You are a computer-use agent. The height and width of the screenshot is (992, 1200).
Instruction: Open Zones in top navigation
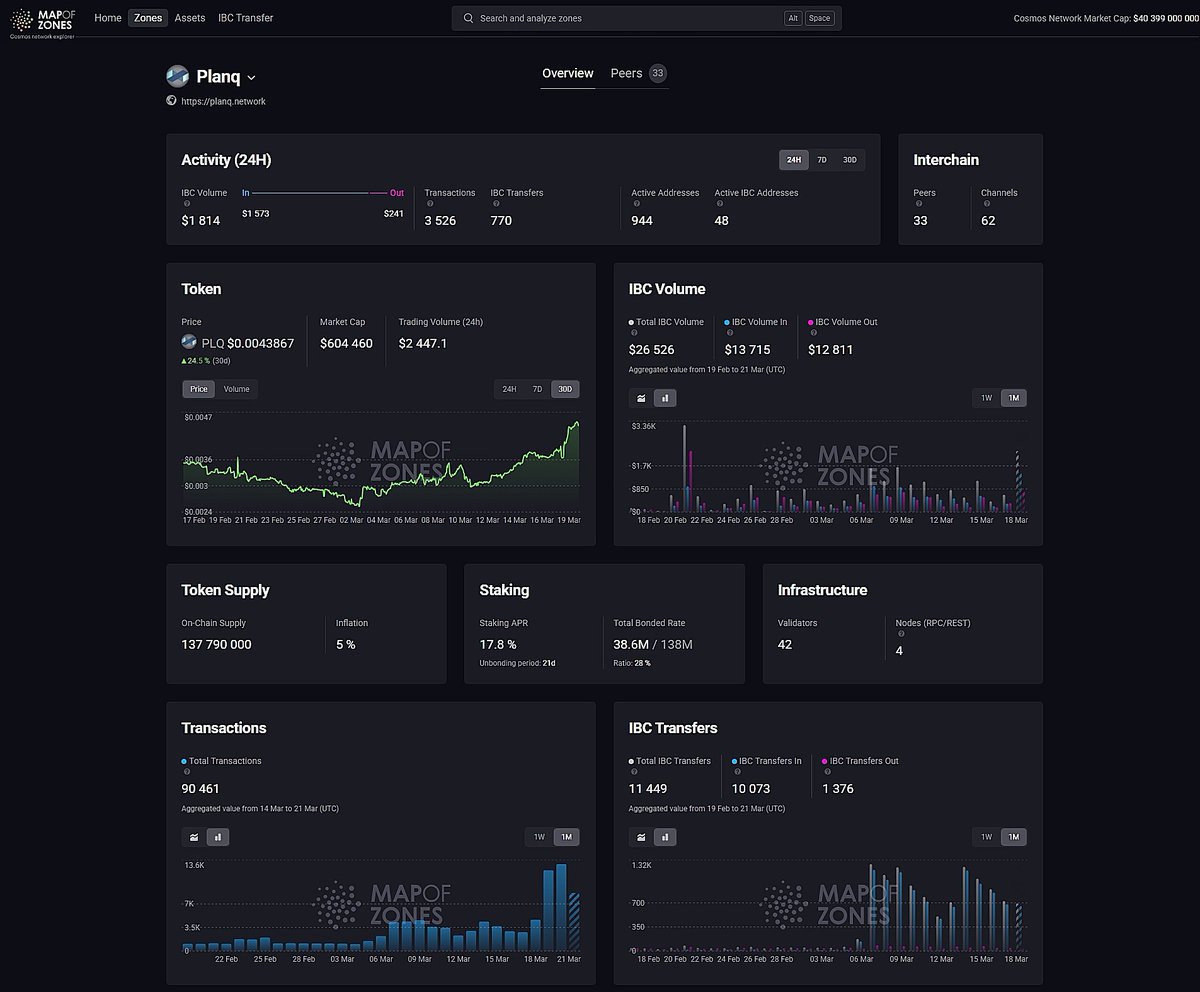[148, 18]
